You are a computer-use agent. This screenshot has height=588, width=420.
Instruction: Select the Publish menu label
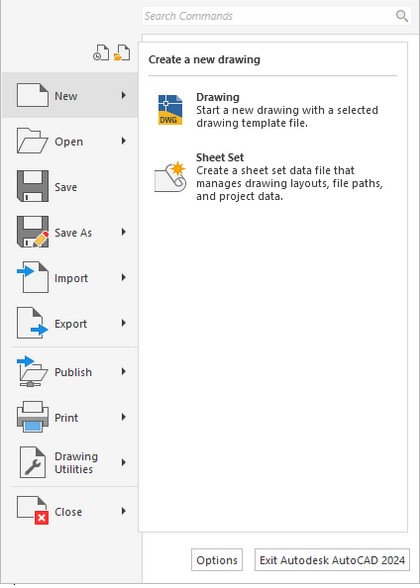click(x=73, y=372)
